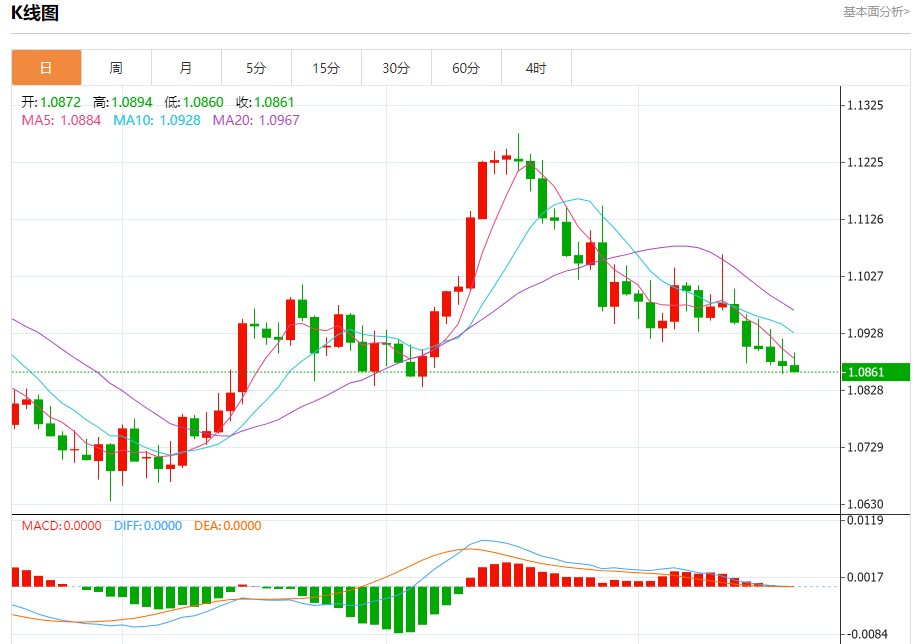The image size is (918, 644).
Task: Click the 1.0928 price axis label
Action: (x=865, y=333)
